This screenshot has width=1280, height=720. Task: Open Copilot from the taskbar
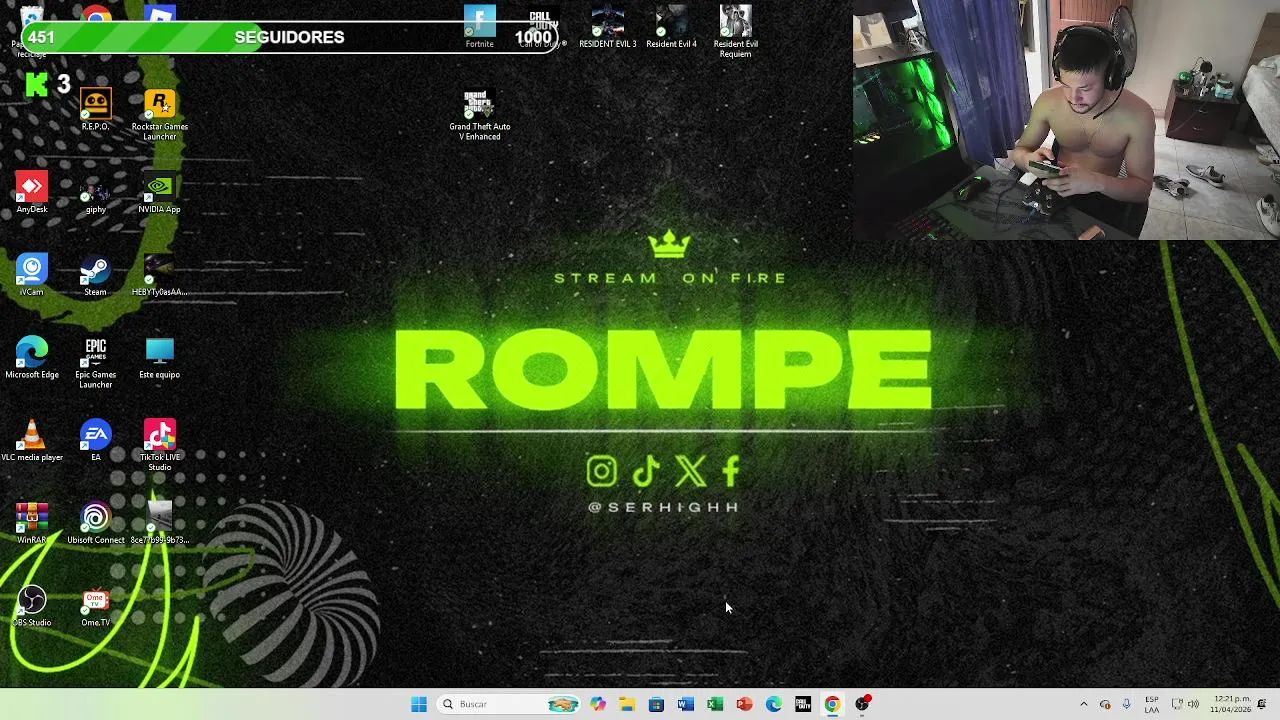[598, 704]
